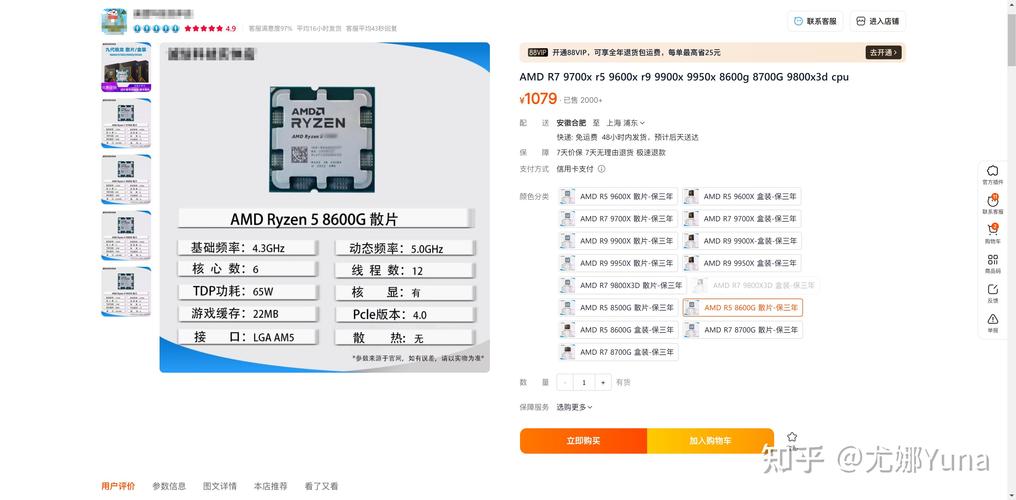
Task: Click the store rating 4.9 stars
Action: point(210,28)
